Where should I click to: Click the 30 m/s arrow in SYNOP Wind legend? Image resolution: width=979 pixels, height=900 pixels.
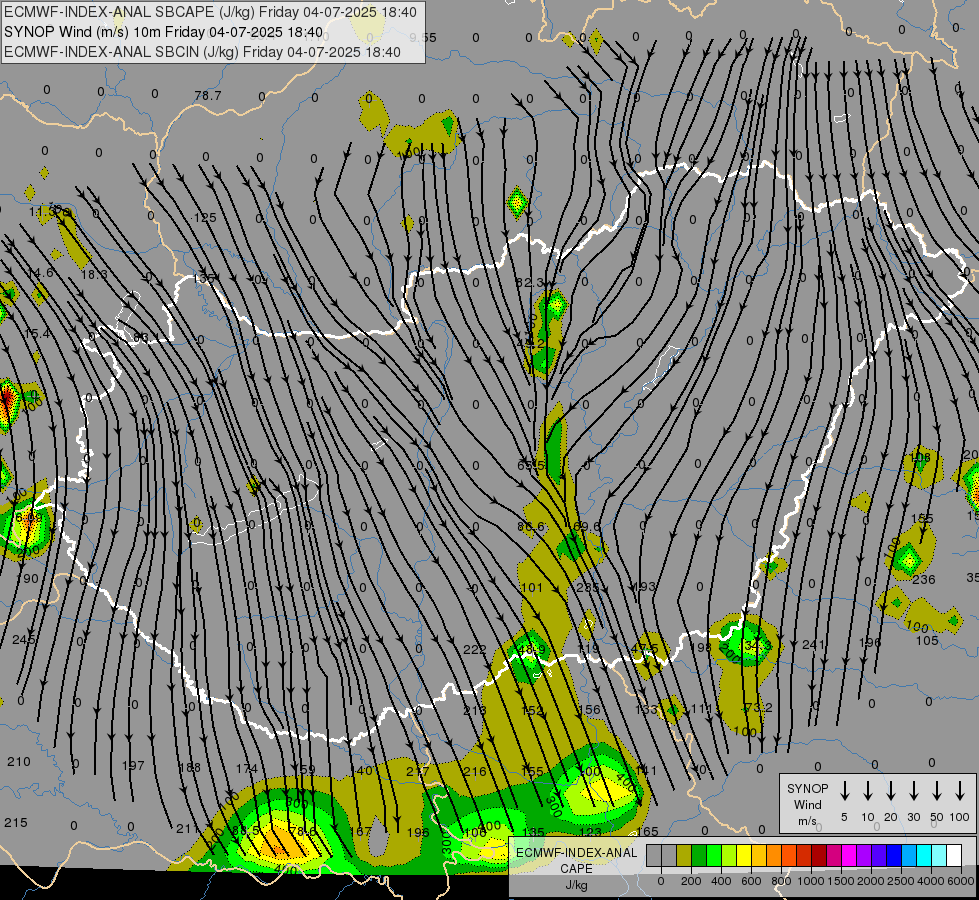913,791
